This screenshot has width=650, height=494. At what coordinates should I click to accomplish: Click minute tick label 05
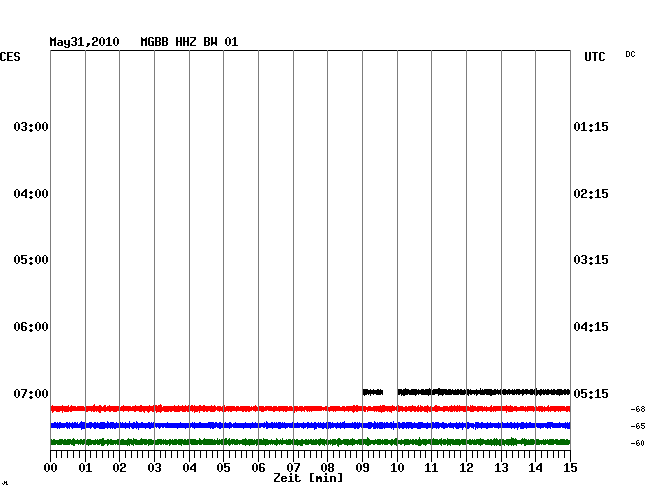click(223, 468)
